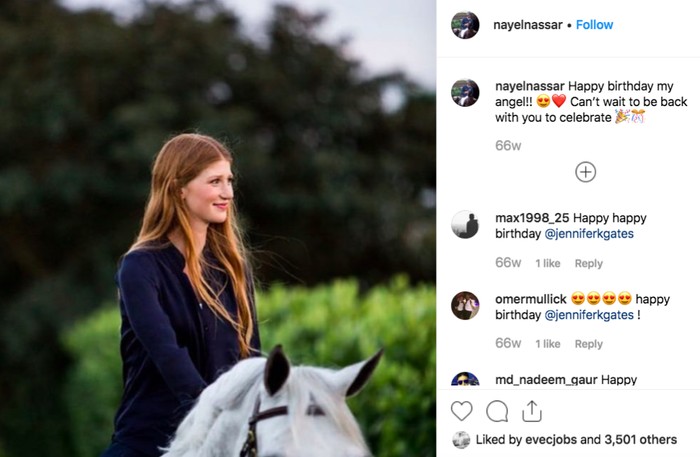View likes on max1998_25's comment
The width and height of the screenshot is (700, 457).
click(x=547, y=263)
